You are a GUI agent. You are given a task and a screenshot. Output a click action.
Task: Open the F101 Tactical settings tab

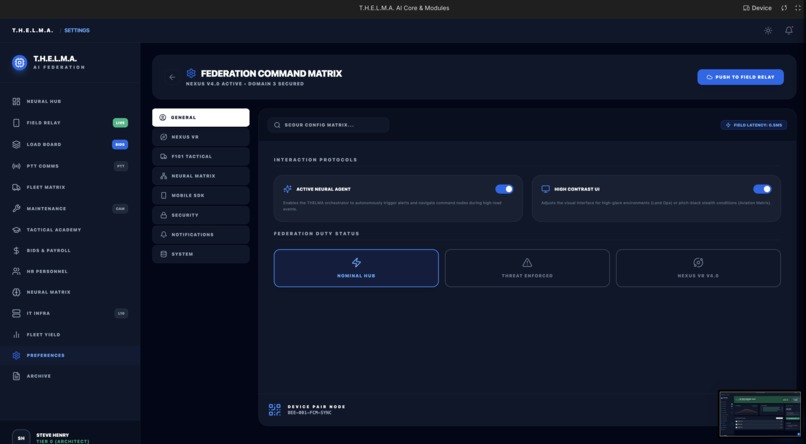201,156
